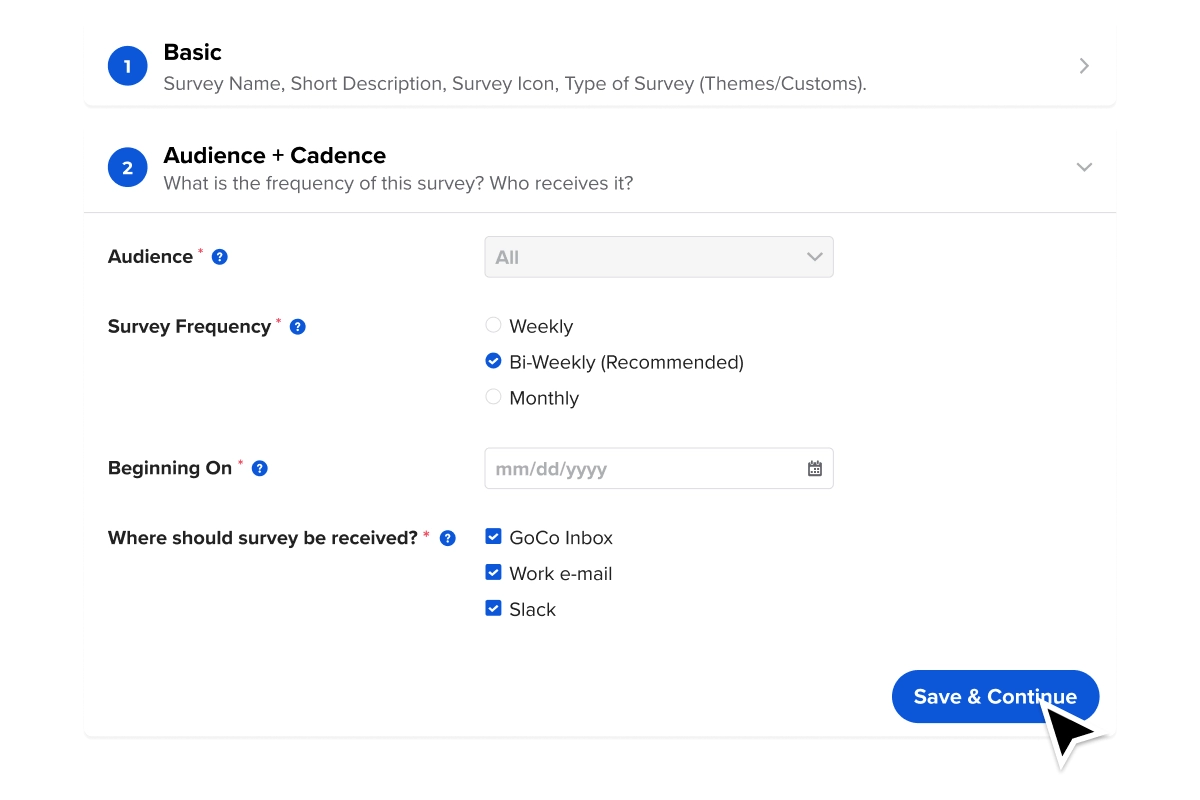Image resolution: width=1200 pixels, height=800 pixels.
Task: Open the Beginning On help tooltip
Action: pos(259,467)
